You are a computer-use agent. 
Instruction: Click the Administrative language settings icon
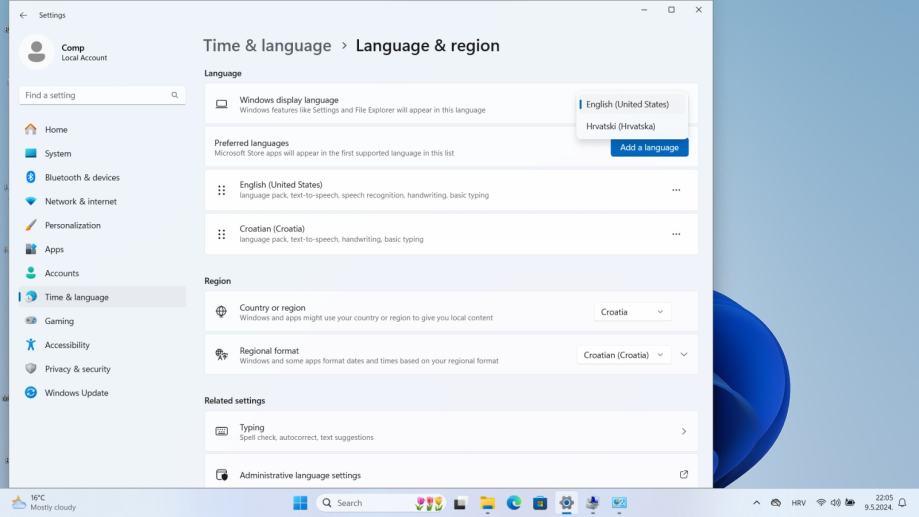(x=222, y=475)
